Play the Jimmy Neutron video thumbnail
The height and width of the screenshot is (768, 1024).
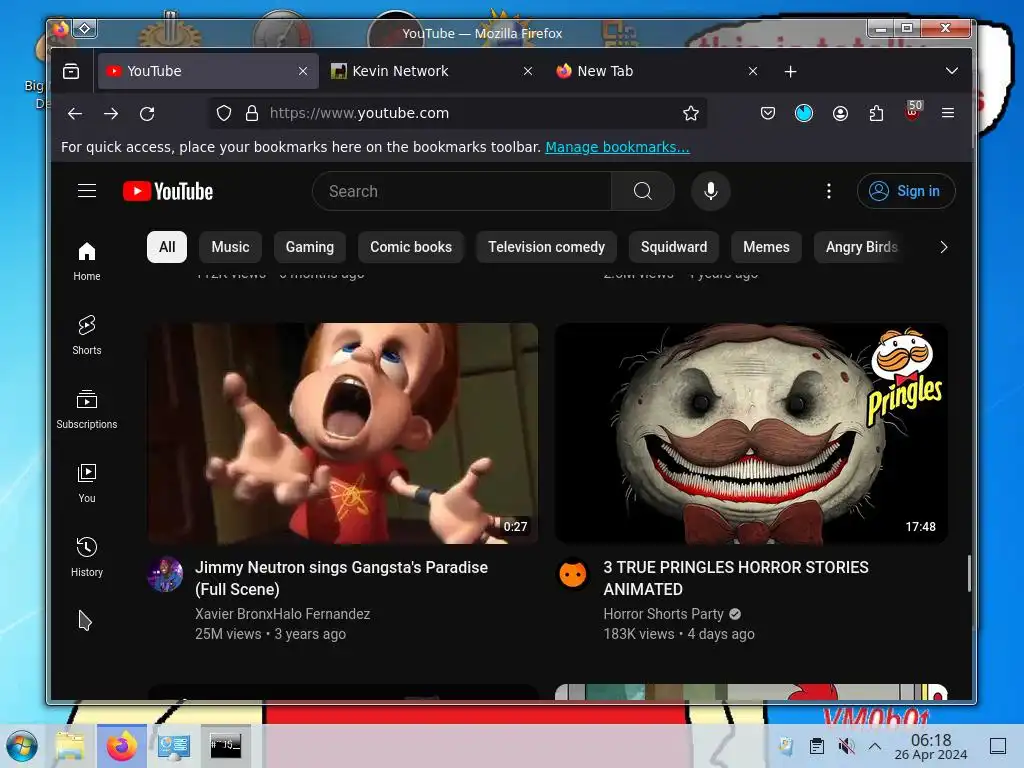point(343,433)
